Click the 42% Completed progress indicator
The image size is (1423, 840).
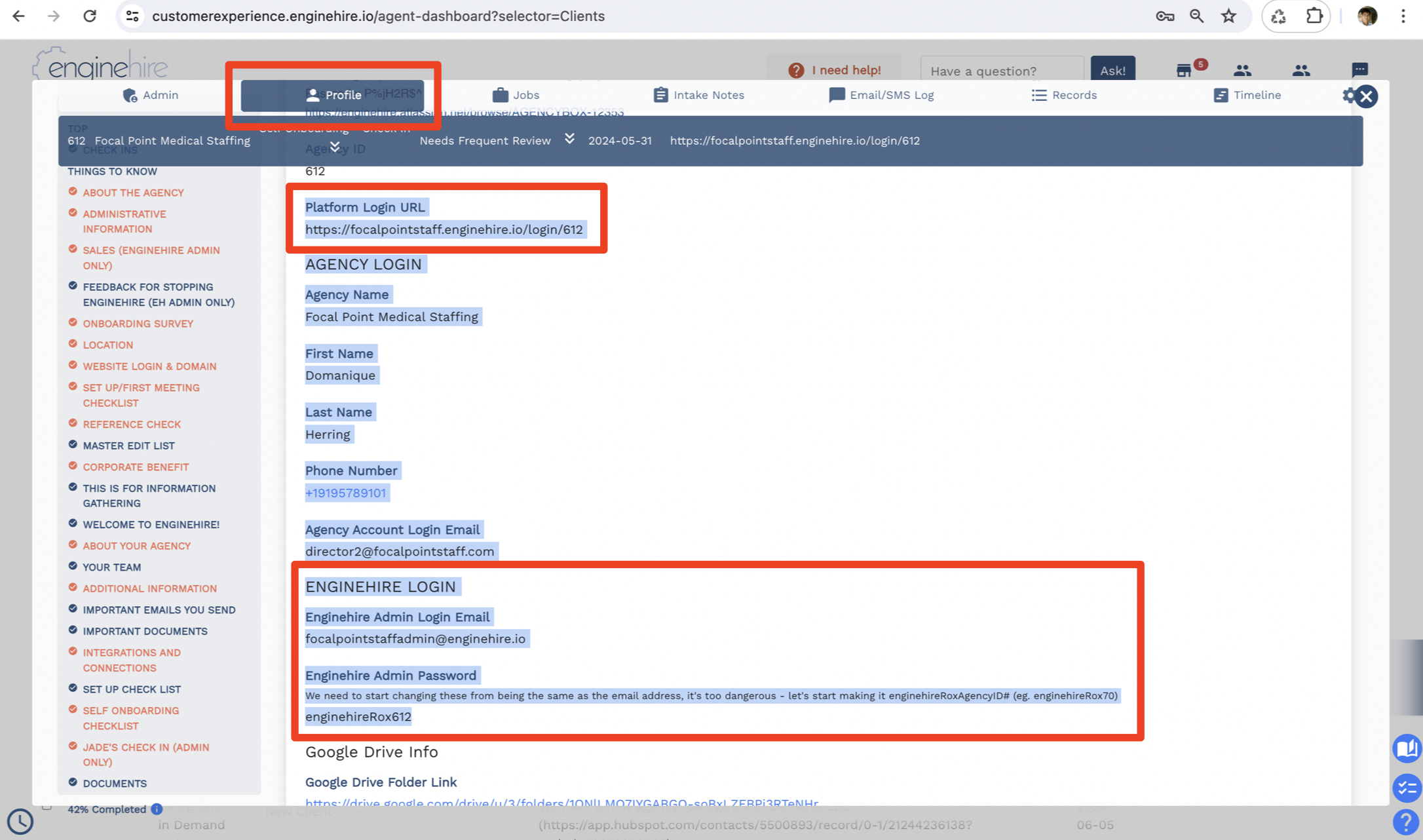click(107, 809)
